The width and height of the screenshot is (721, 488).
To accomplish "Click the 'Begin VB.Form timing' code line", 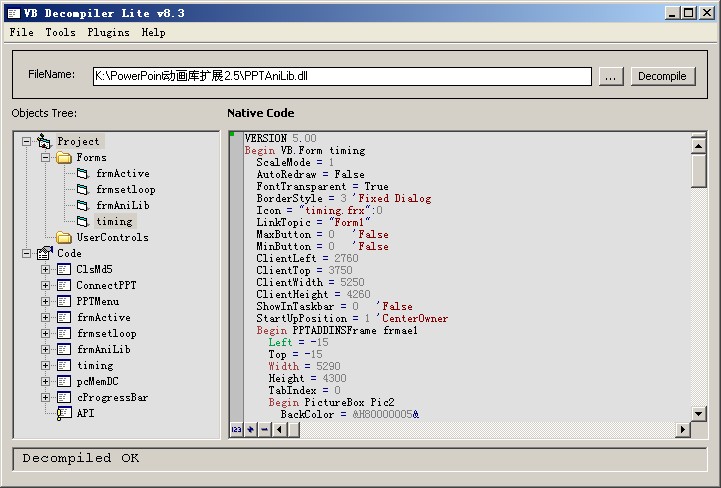I will pos(305,150).
